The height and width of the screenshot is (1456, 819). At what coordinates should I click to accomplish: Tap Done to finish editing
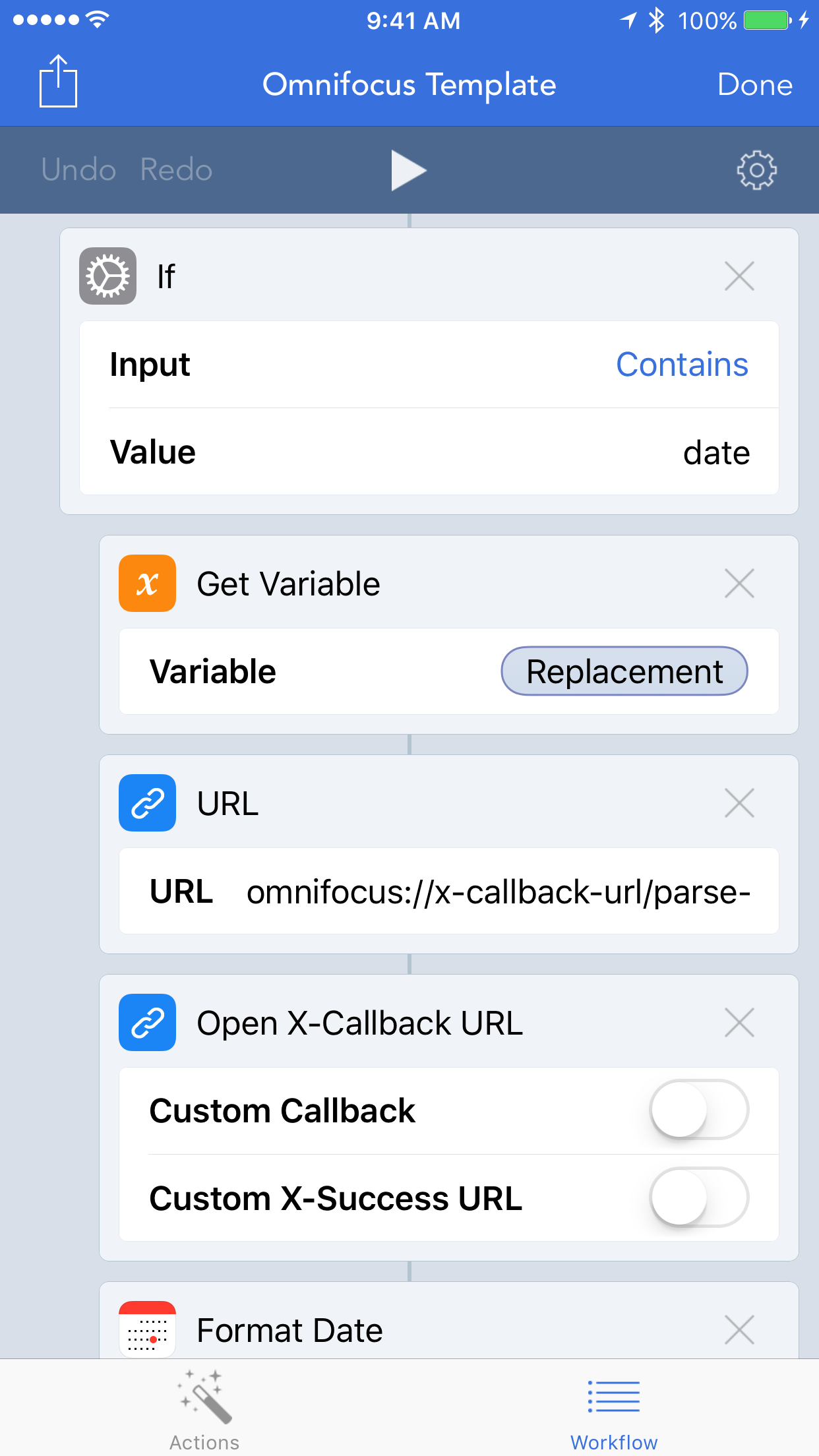click(x=756, y=84)
